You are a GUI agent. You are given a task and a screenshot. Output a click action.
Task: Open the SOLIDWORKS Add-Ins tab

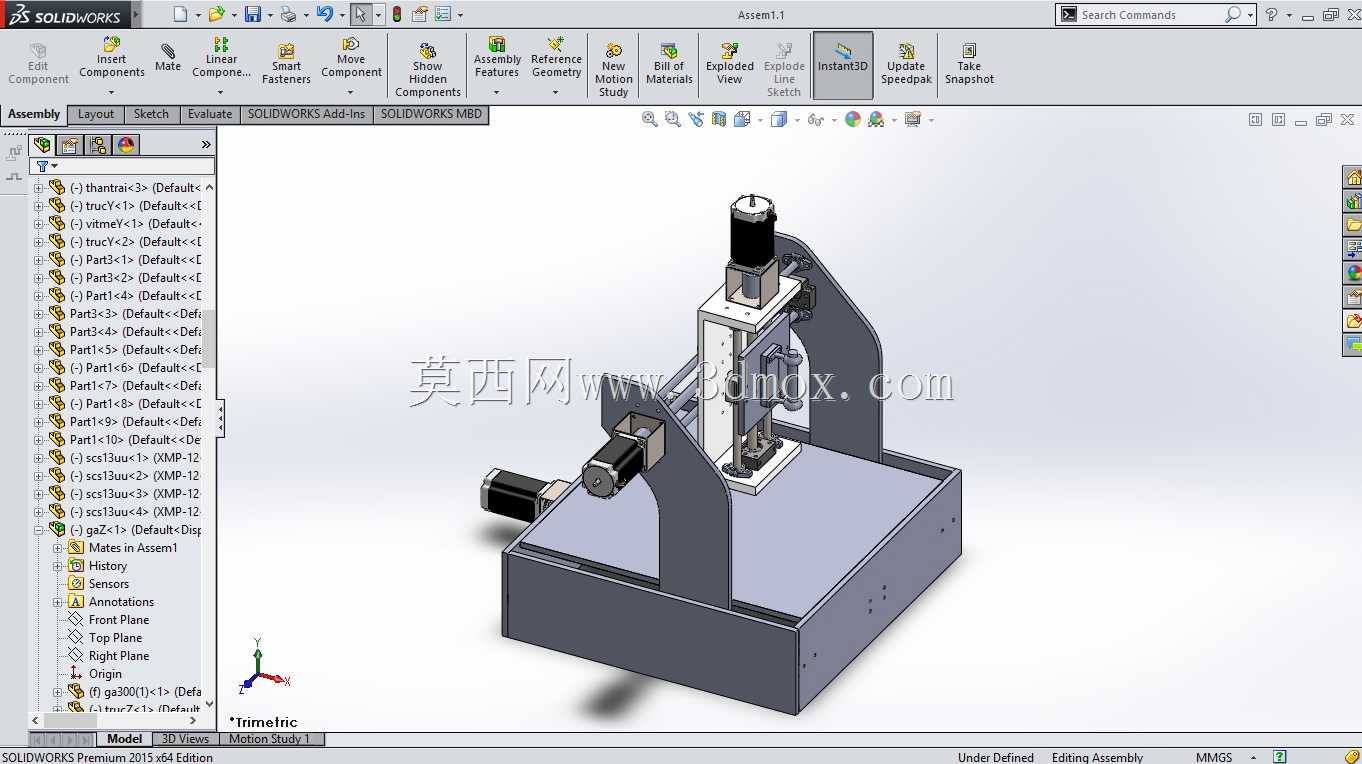[x=306, y=114]
